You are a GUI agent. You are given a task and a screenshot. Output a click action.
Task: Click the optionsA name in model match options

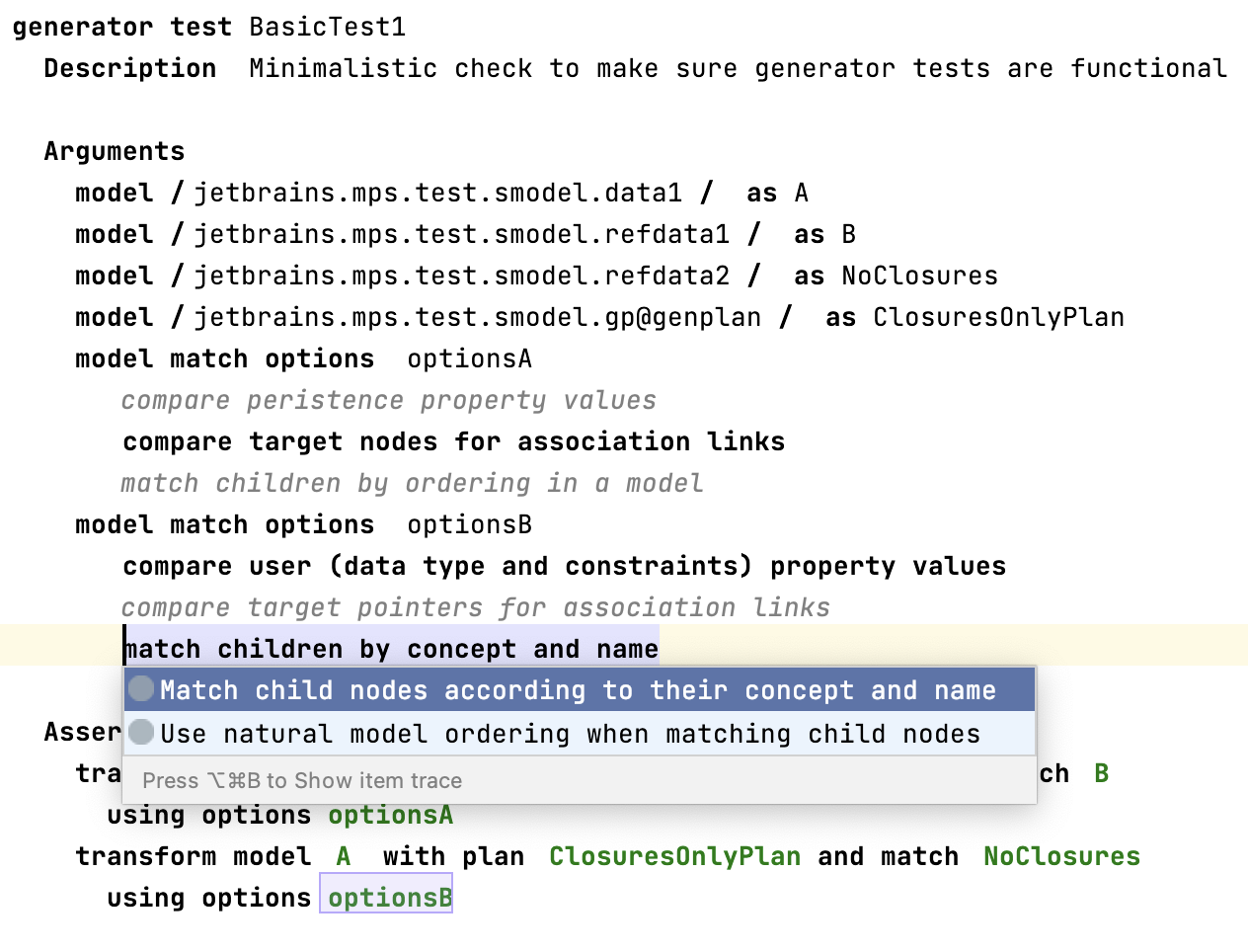pyautogui.click(x=469, y=358)
